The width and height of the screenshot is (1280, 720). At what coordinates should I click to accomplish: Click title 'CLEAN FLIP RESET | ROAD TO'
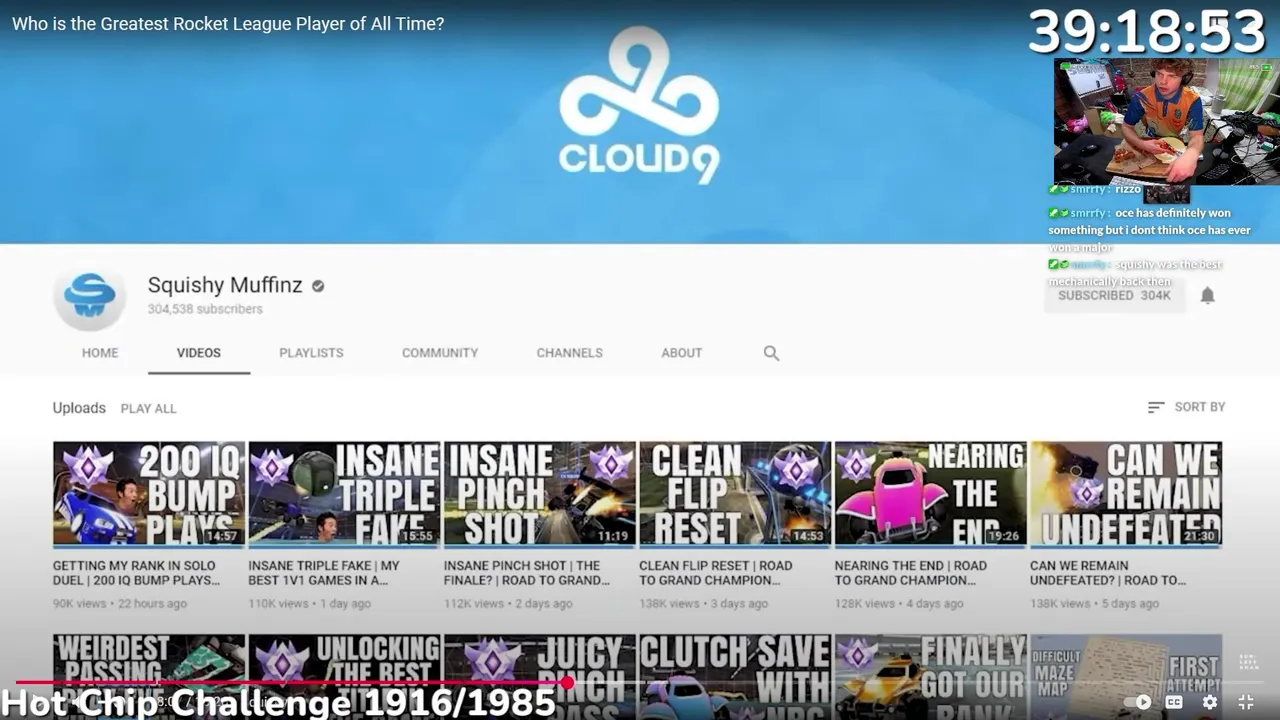point(716,573)
